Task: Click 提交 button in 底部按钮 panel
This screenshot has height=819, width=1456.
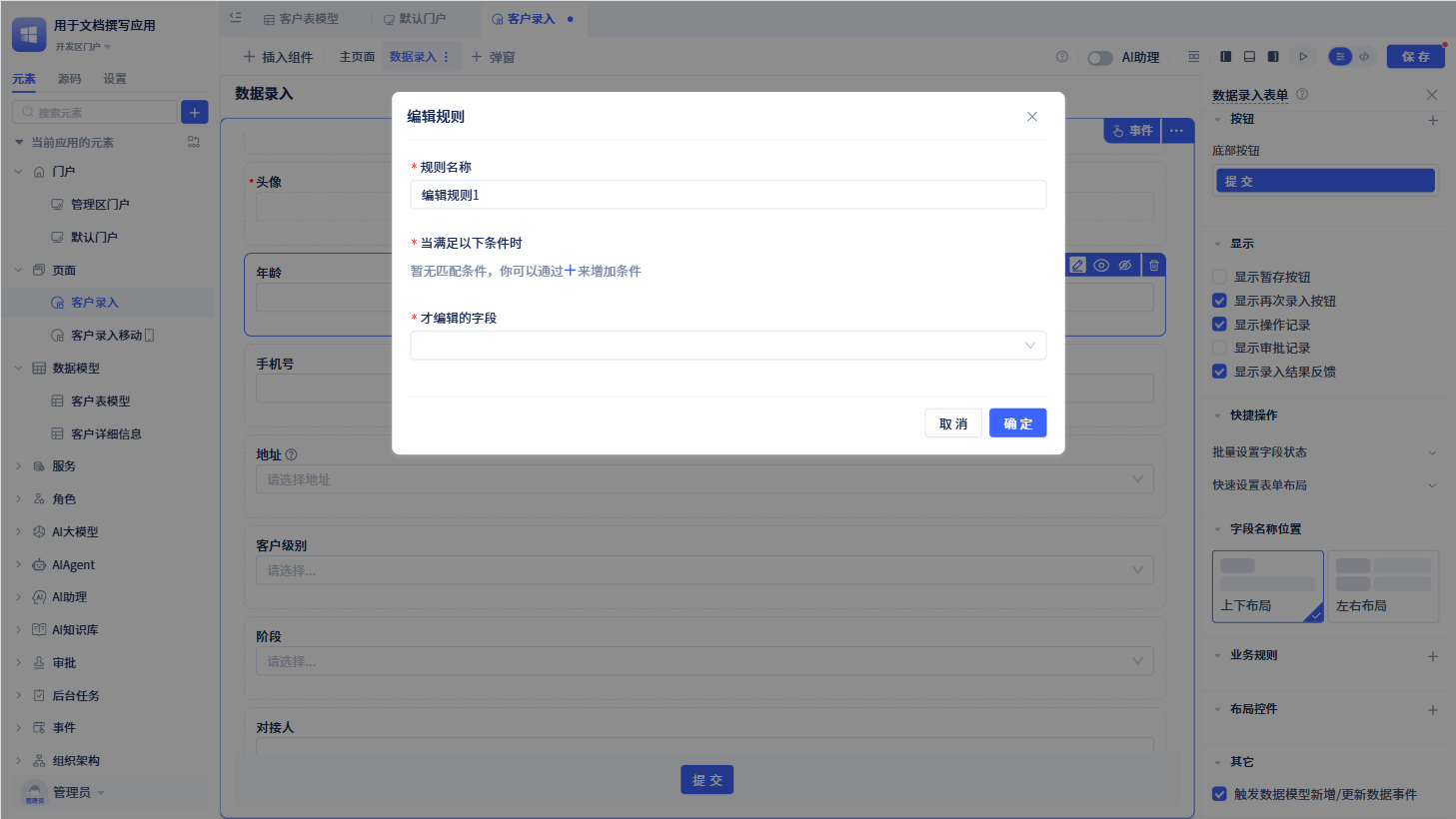Action: click(x=1325, y=181)
